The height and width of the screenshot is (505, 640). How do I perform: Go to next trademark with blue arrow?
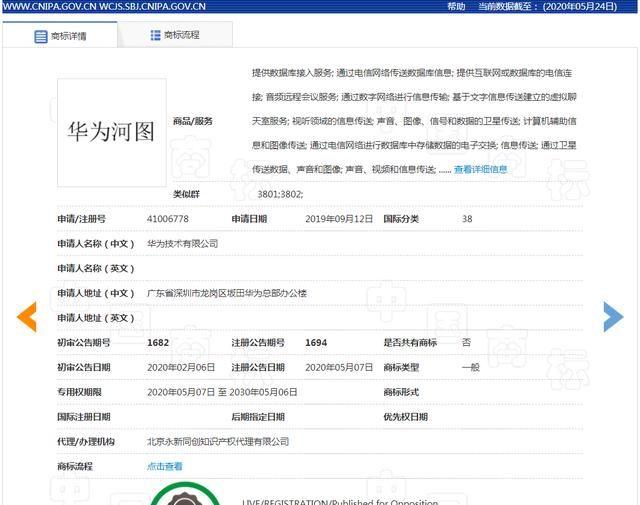pyautogui.click(x=613, y=317)
